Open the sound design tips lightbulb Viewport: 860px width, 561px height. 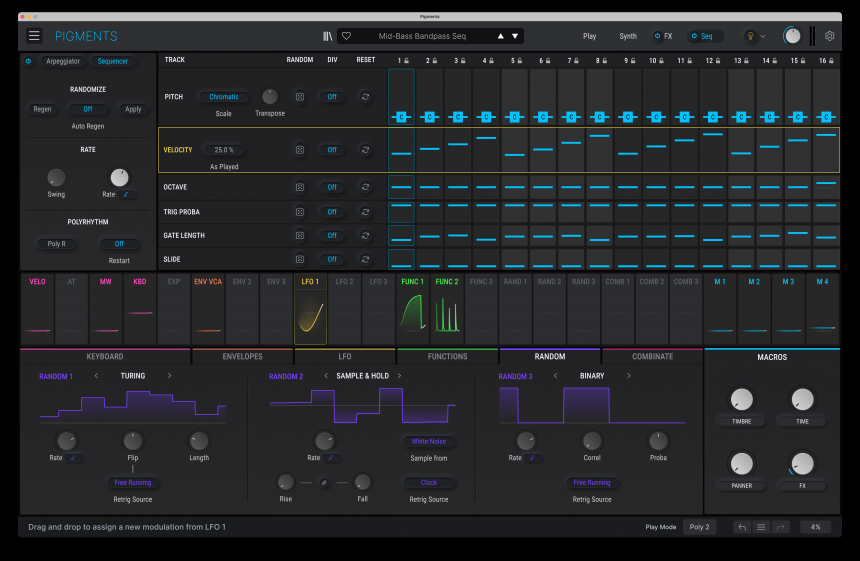pyautogui.click(x=749, y=36)
